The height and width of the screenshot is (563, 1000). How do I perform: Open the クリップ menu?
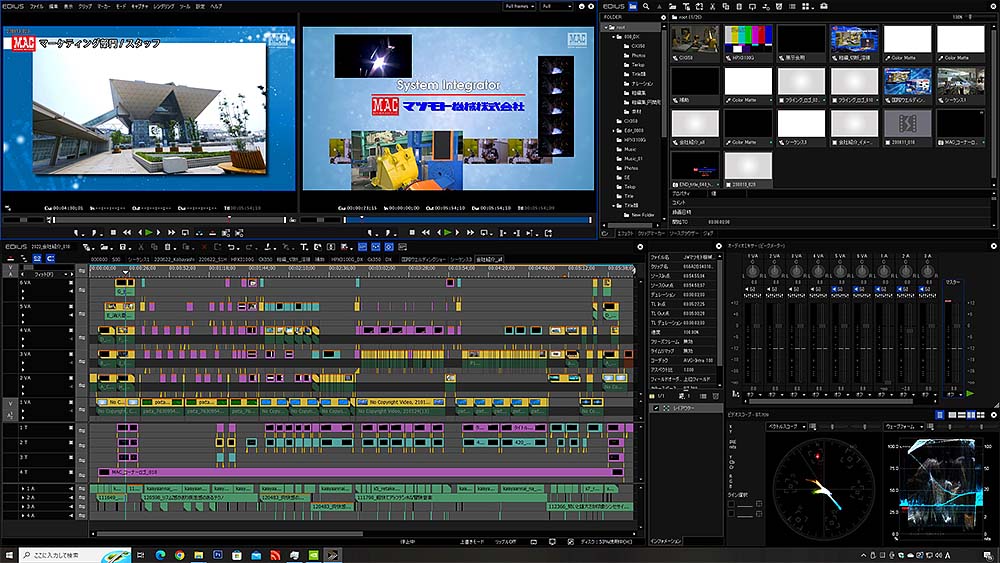coord(85,6)
